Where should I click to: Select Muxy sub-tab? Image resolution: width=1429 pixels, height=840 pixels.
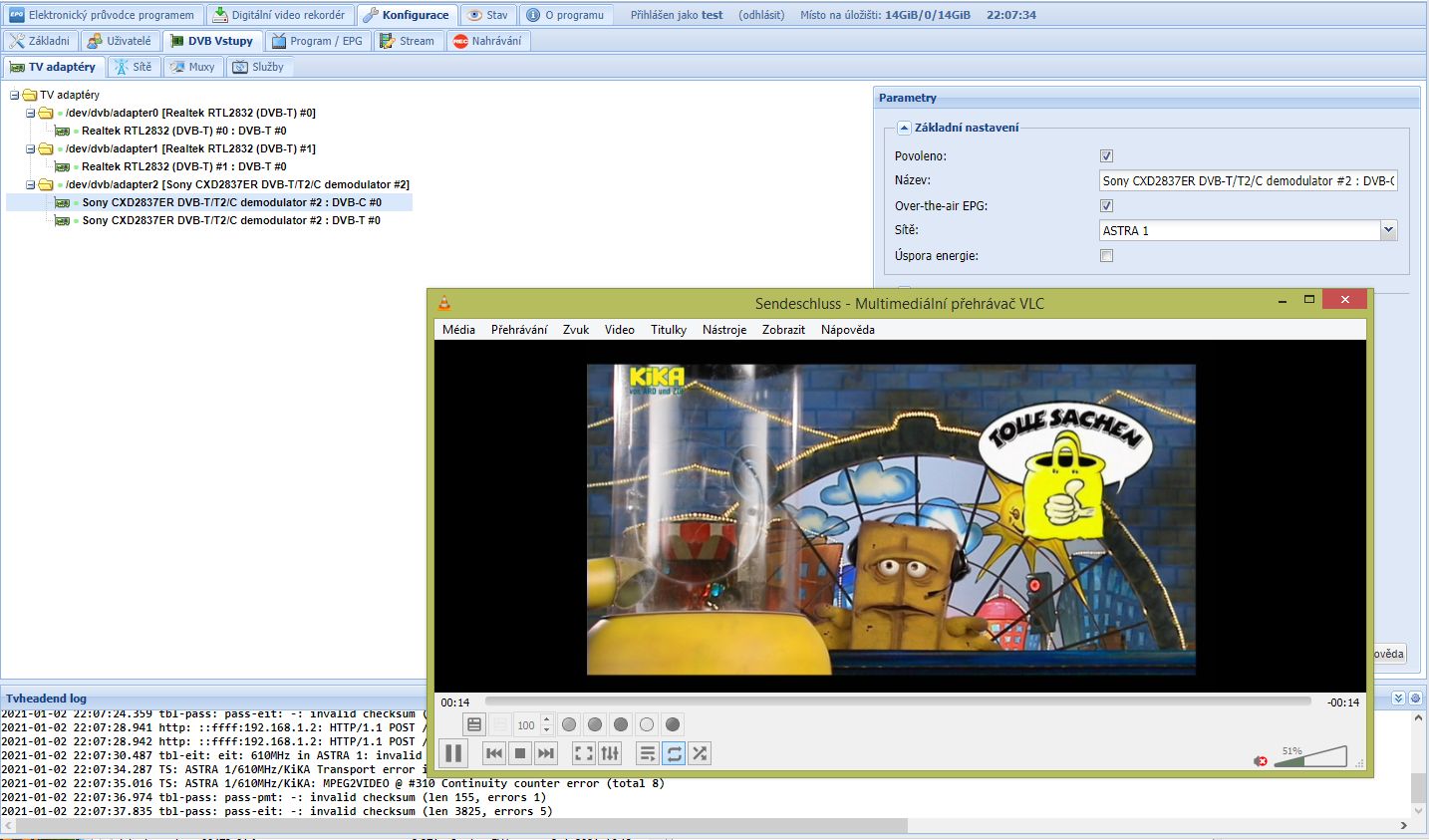pos(192,67)
